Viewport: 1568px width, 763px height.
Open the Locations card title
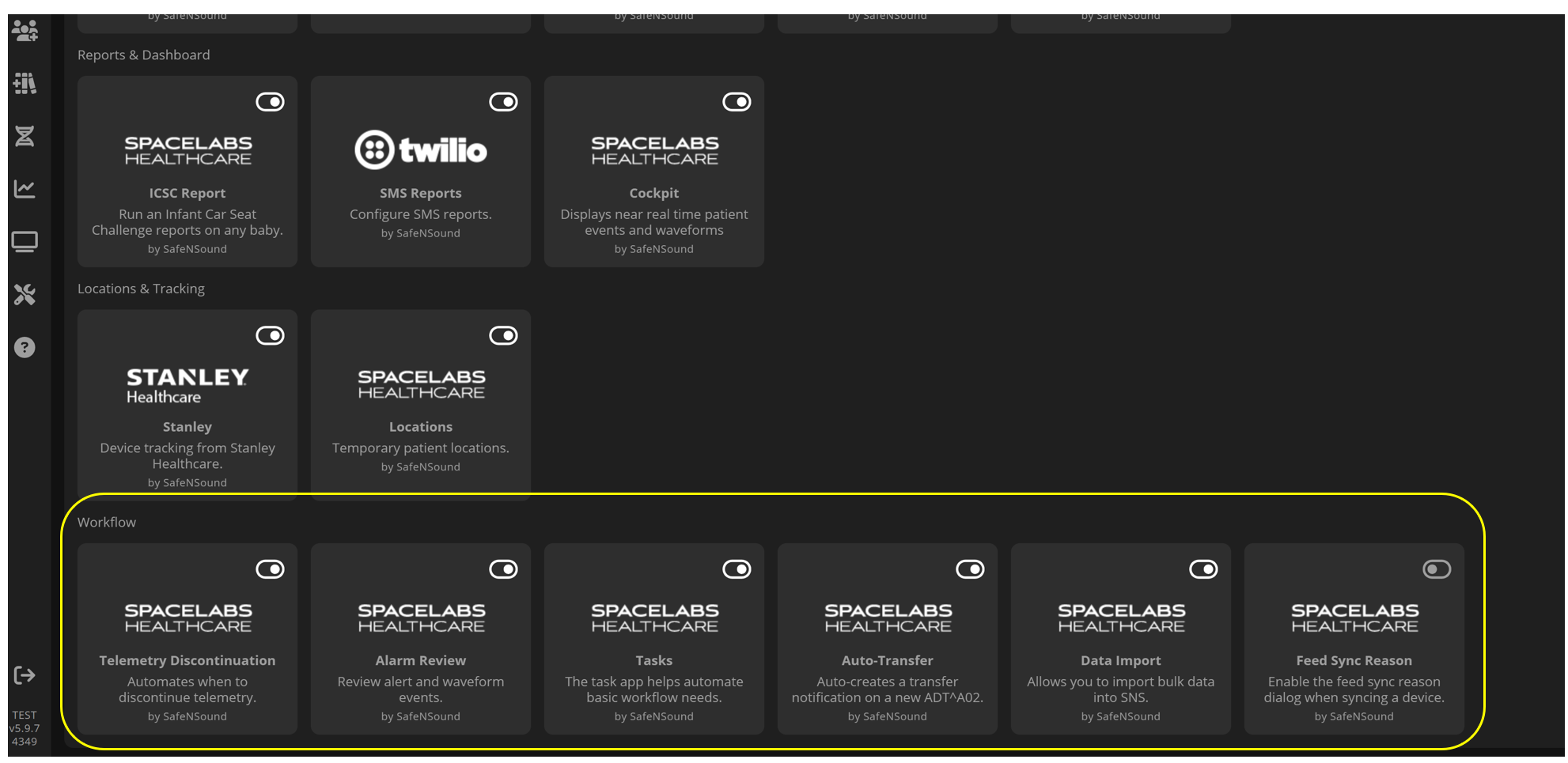(x=421, y=427)
